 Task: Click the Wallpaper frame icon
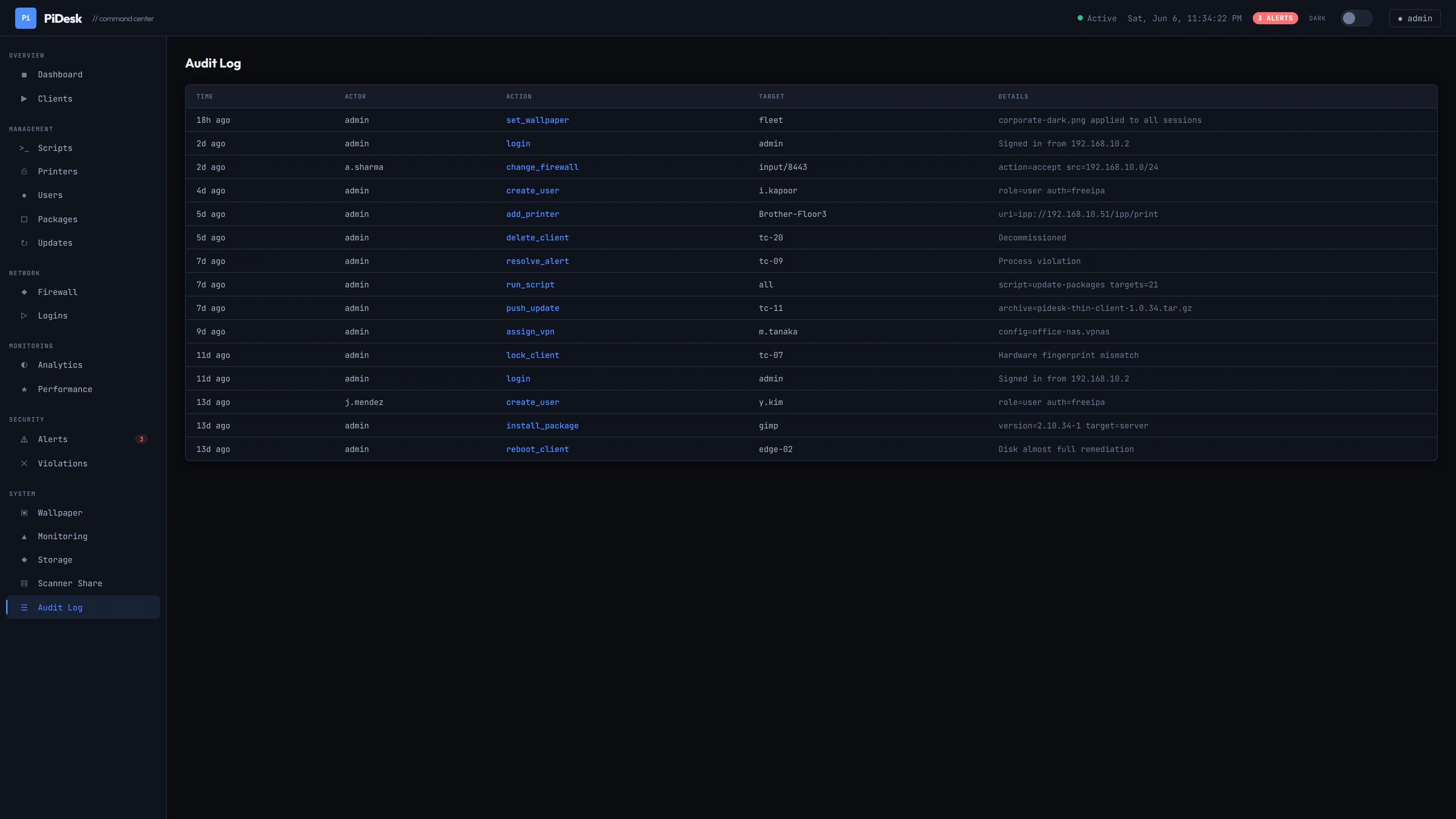24,513
